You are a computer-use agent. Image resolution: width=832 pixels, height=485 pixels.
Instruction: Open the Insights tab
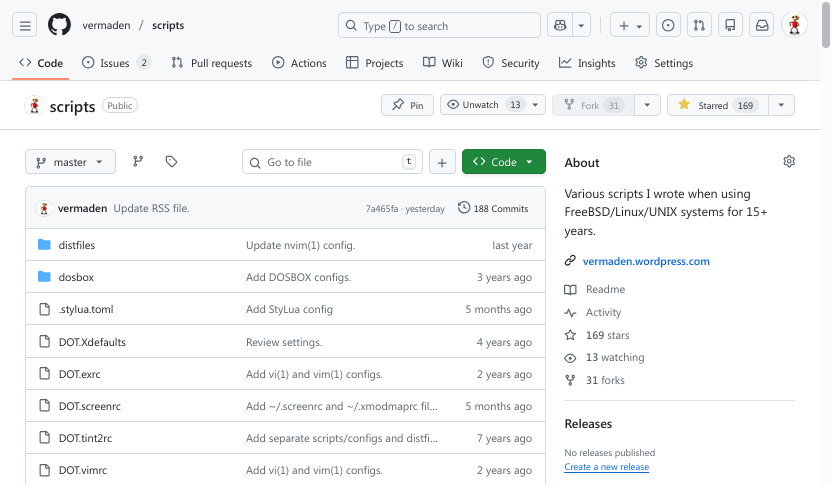pos(587,63)
